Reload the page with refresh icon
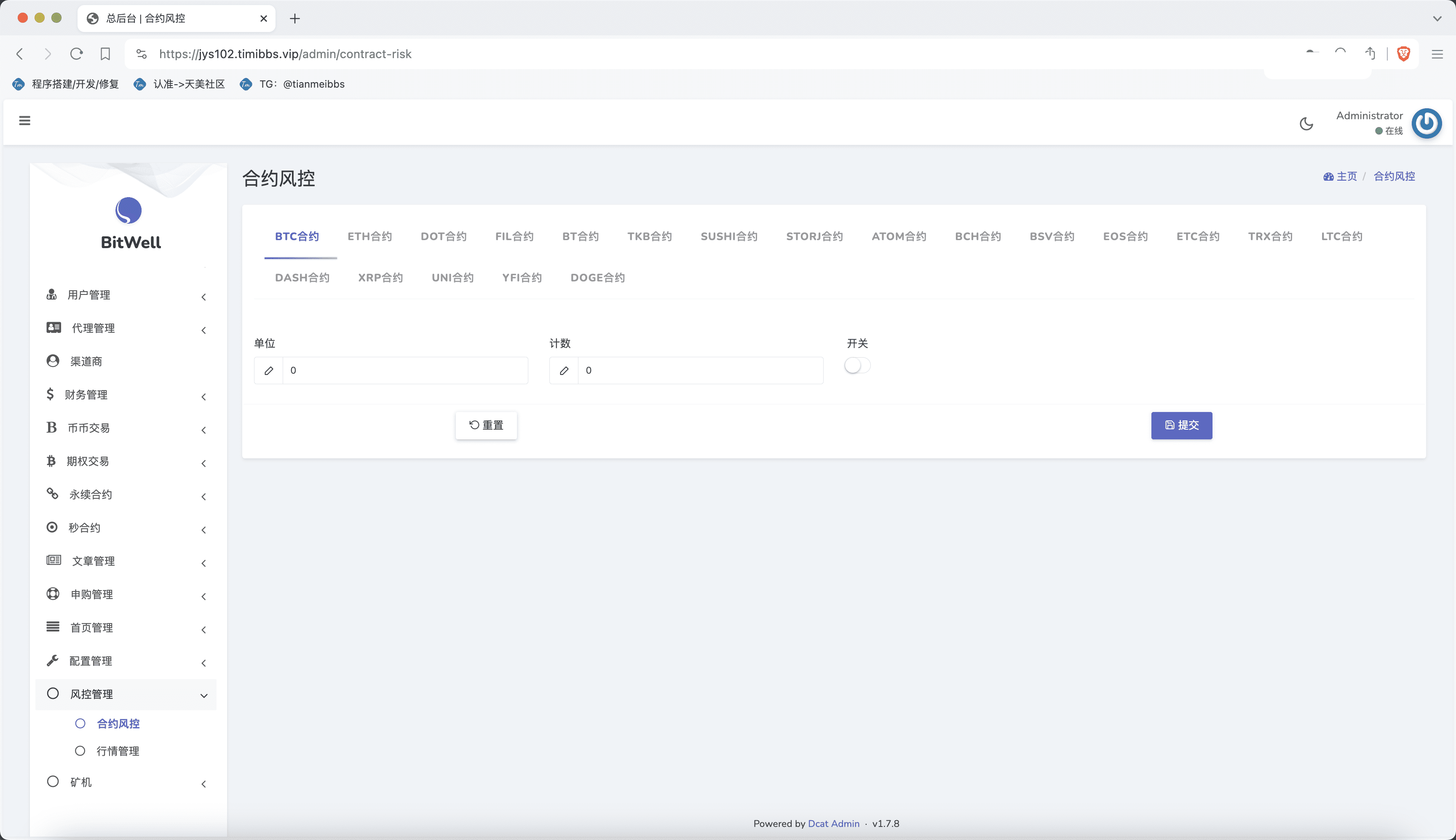Screen dimensions: 1456x840 76,54
